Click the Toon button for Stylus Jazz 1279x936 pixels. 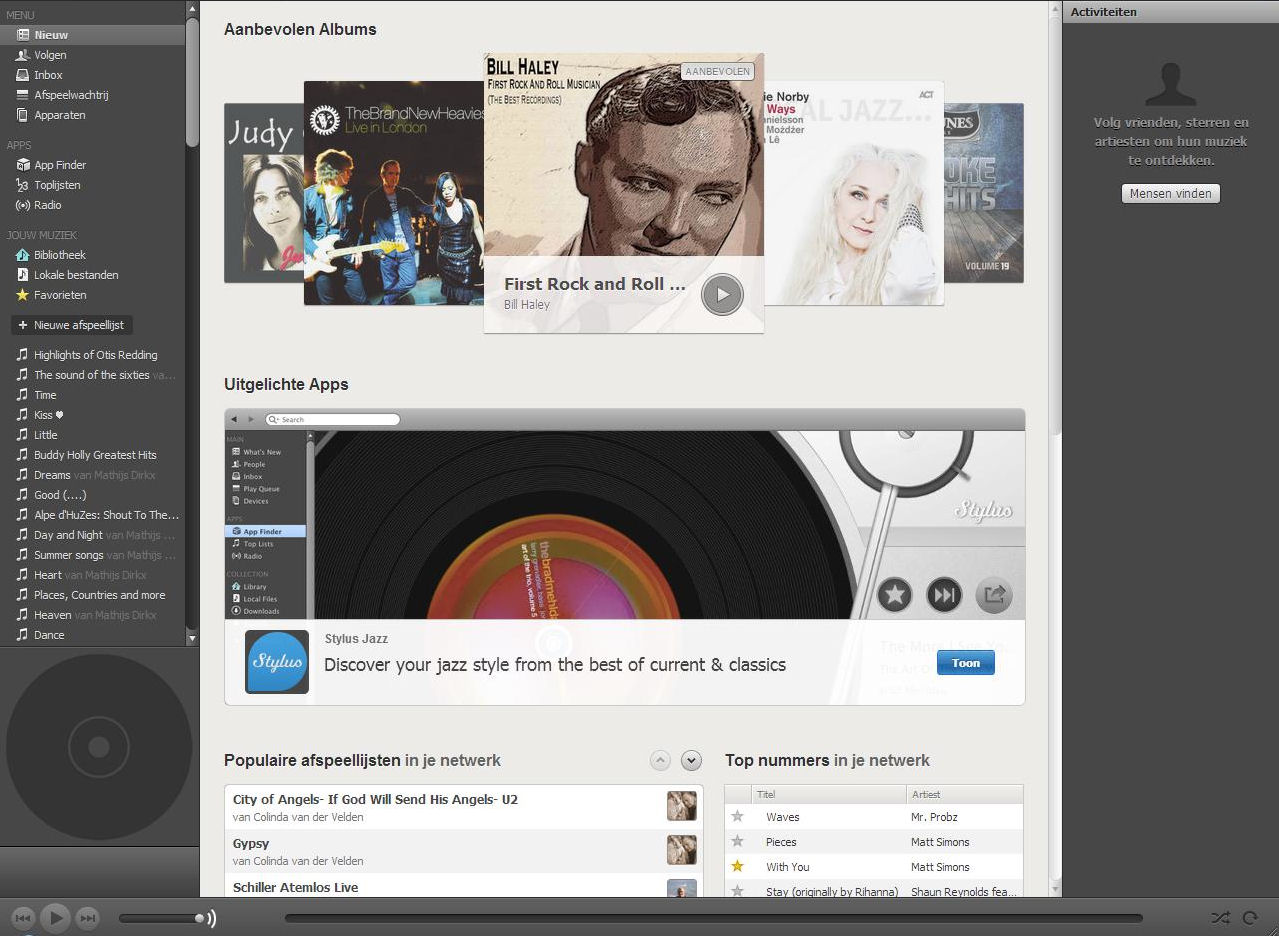[965, 663]
